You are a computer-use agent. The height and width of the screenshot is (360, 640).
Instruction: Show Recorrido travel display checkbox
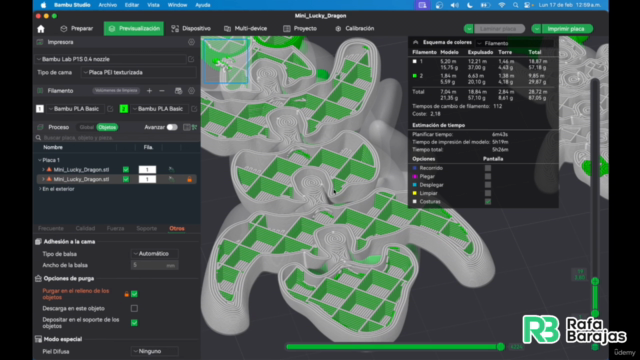[488, 168]
